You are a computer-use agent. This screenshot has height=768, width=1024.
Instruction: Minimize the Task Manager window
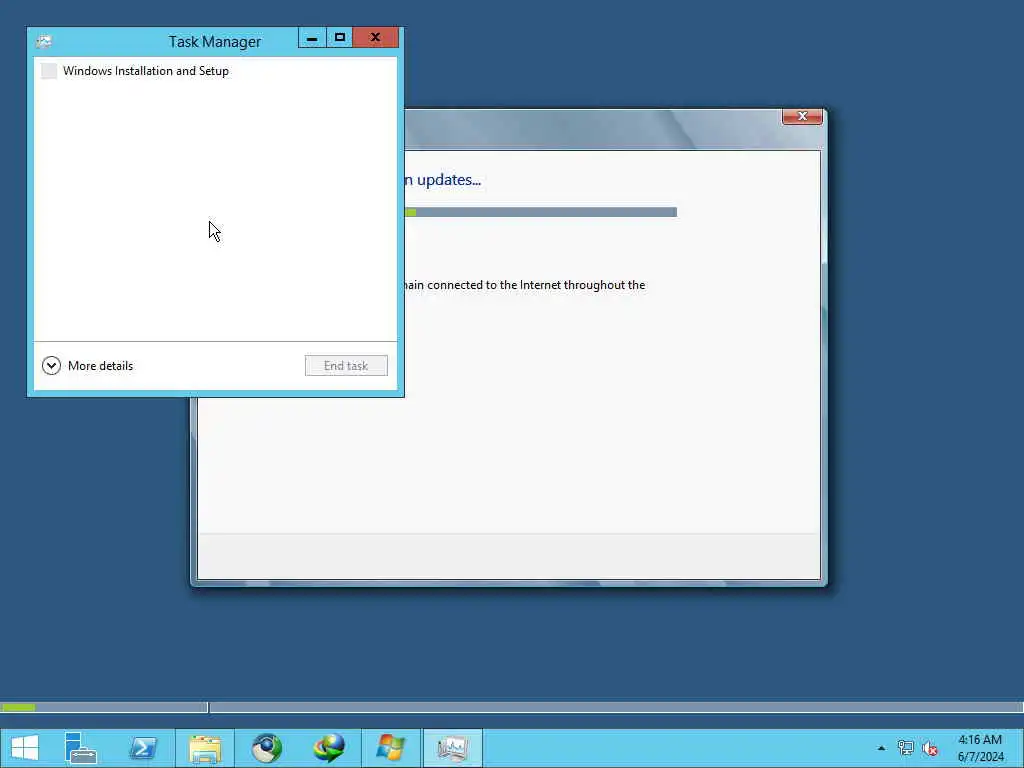(x=312, y=38)
